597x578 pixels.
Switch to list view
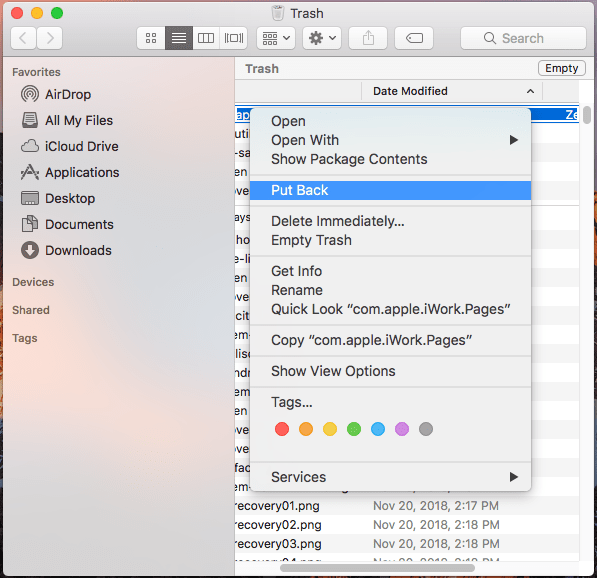click(179, 38)
